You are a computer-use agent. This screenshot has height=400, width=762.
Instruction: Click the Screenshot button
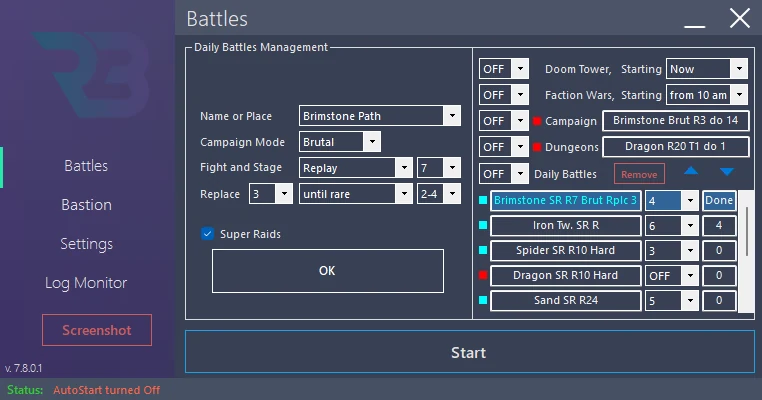coord(97,330)
